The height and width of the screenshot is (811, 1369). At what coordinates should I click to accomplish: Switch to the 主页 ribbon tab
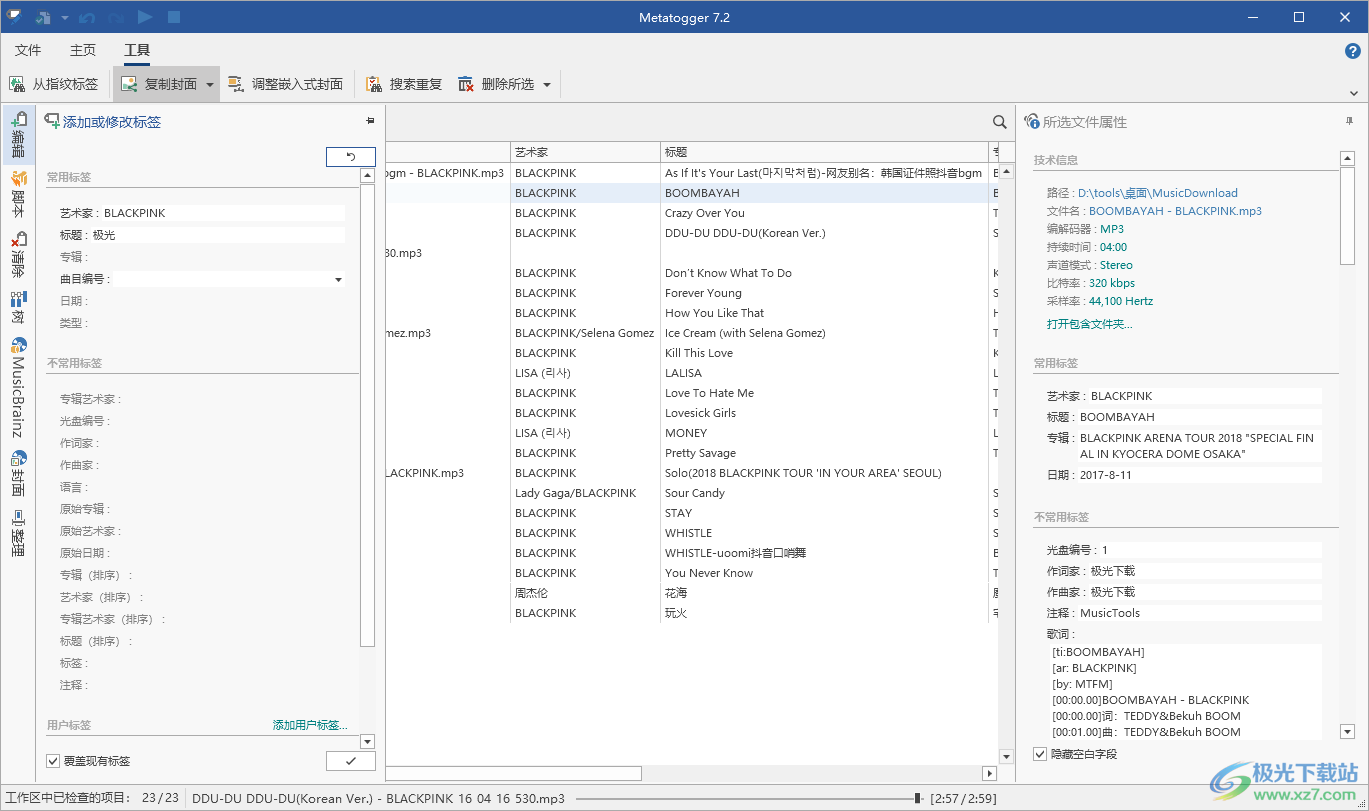83,50
